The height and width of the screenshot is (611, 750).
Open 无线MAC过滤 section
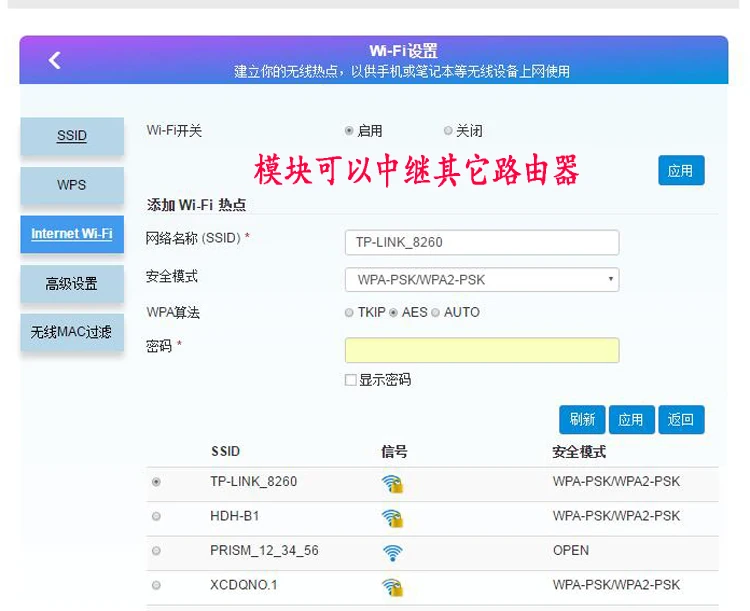(x=72, y=332)
